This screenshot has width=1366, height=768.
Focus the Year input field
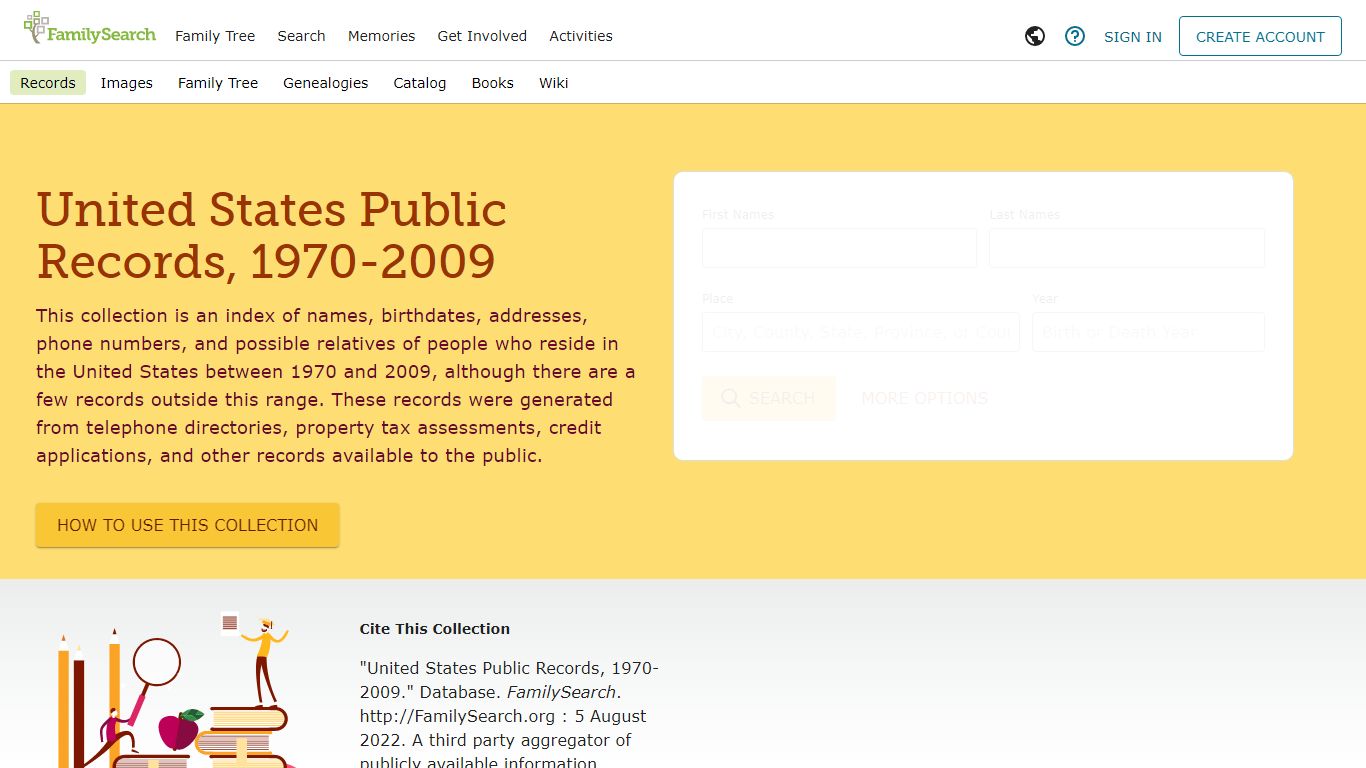[1148, 332]
